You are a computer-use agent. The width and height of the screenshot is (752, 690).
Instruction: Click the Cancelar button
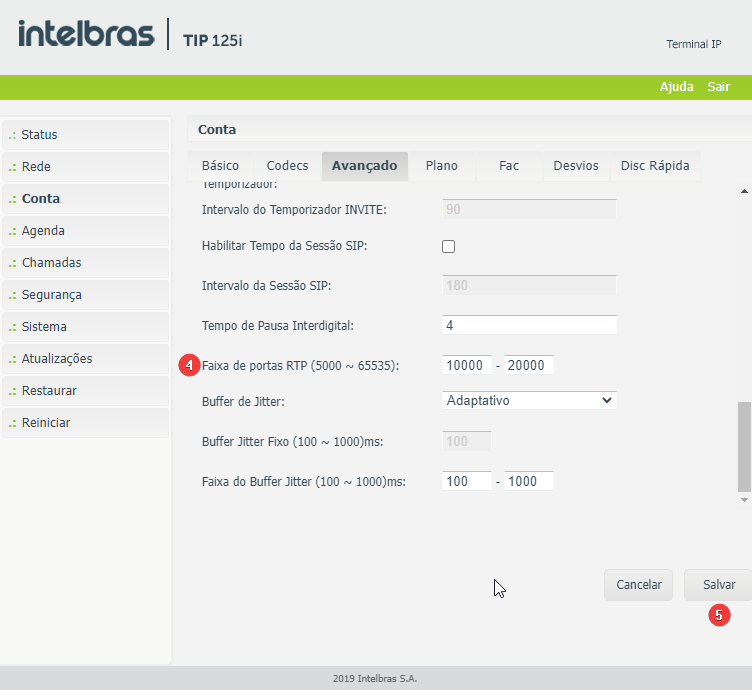click(639, 585)
